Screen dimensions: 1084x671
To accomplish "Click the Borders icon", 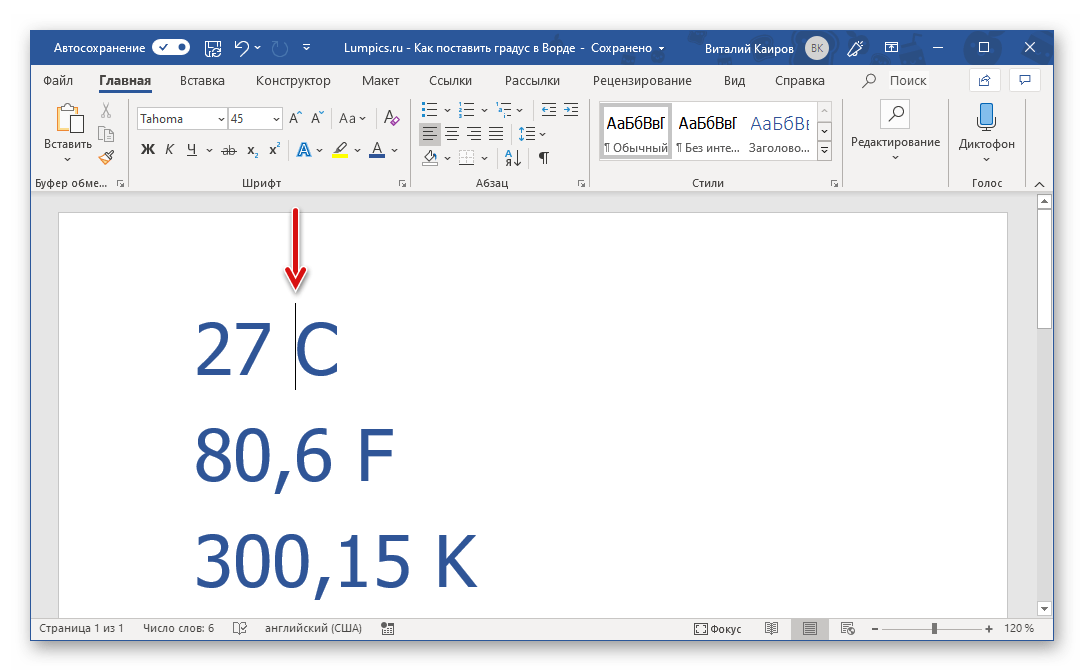I will point(467,158).
